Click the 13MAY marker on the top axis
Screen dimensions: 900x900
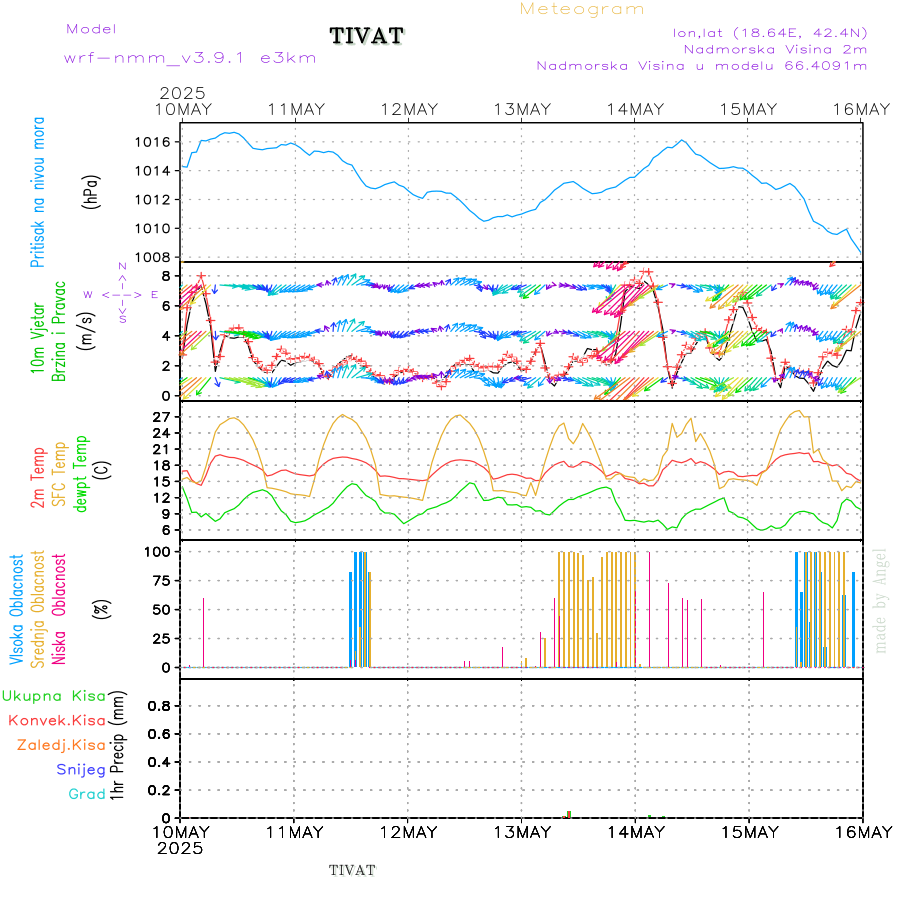[521, 109]
